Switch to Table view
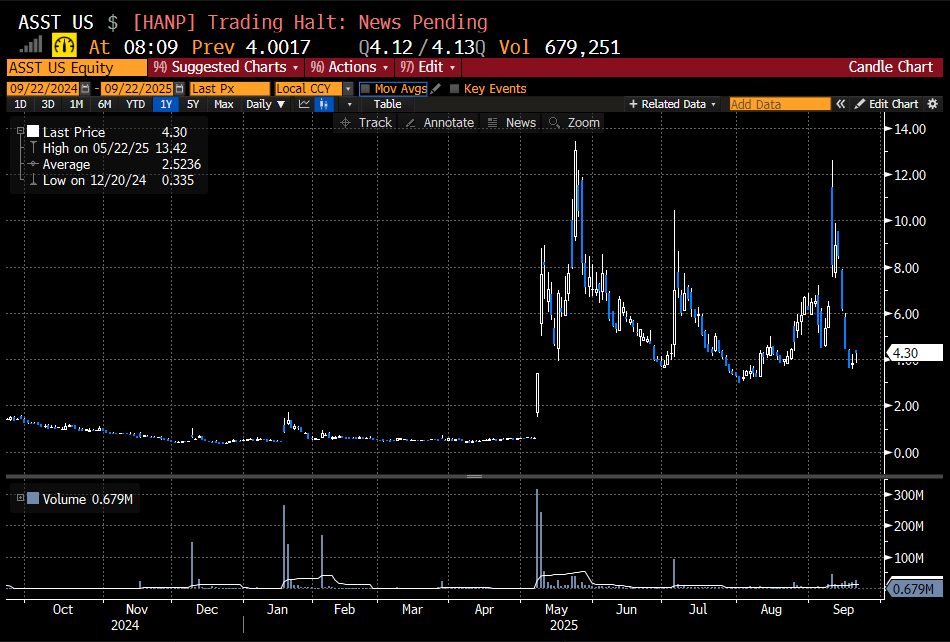The image size is (950, 642). pyautogui.click(x=387, y=104)
